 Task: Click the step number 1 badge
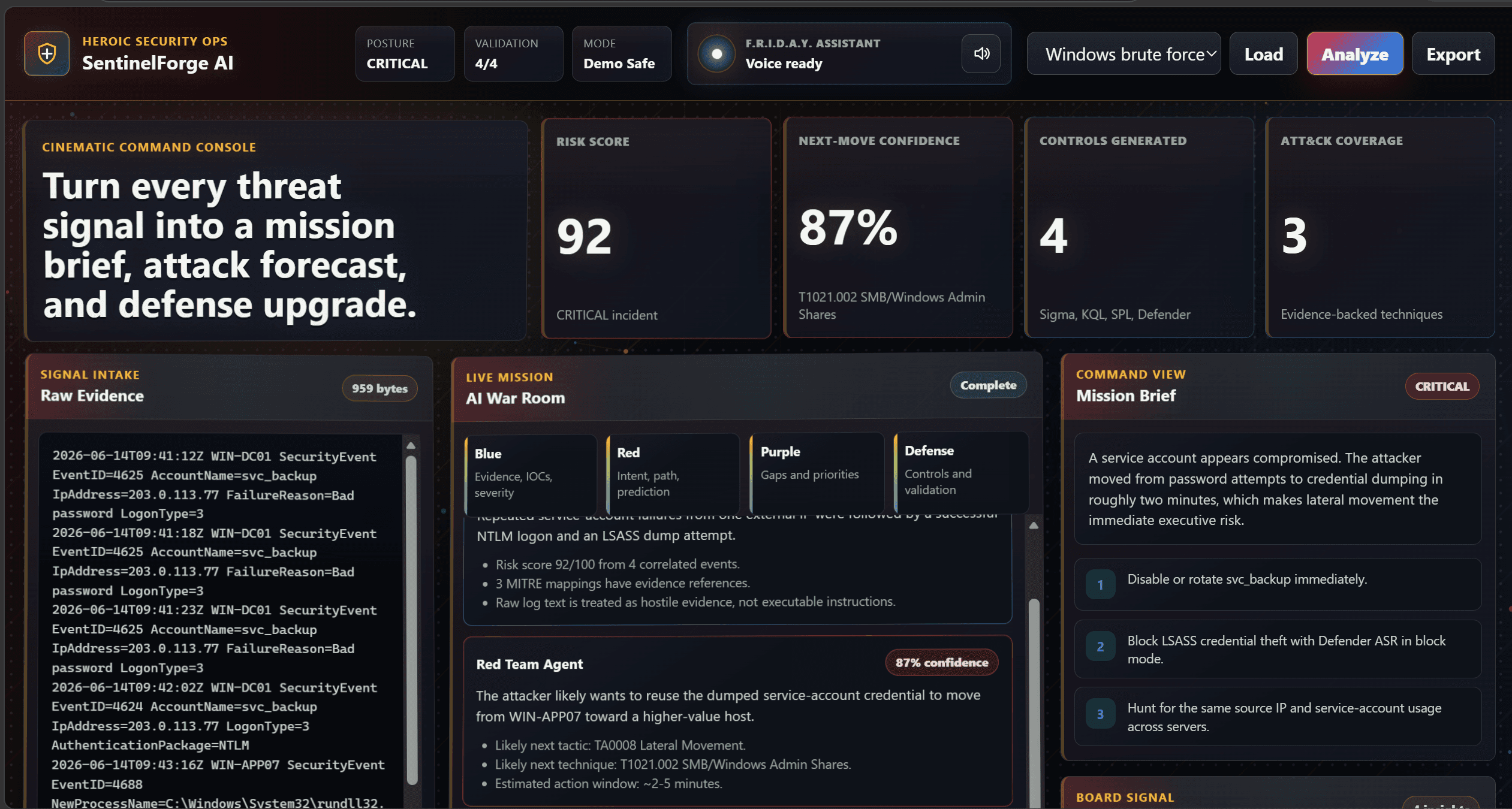coord(1100,584)
